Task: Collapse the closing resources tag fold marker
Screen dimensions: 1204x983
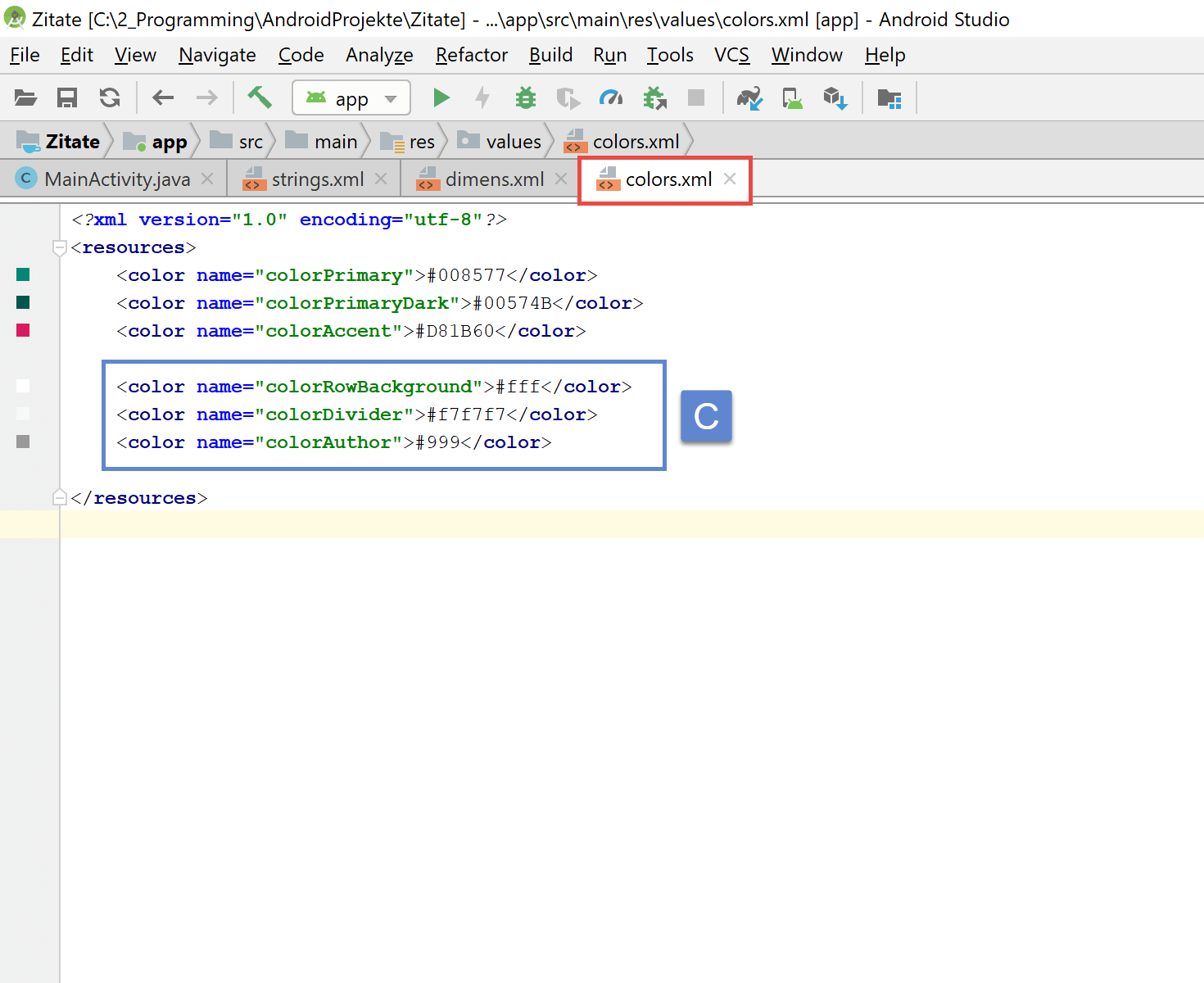Action: pos(59,497)
